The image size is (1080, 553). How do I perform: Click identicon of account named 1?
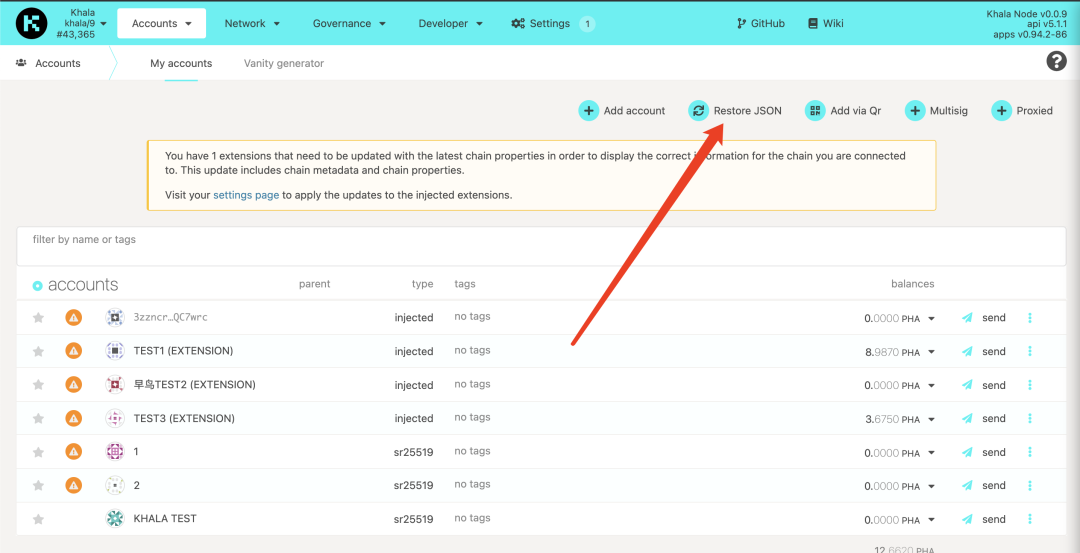click(115, 452)
